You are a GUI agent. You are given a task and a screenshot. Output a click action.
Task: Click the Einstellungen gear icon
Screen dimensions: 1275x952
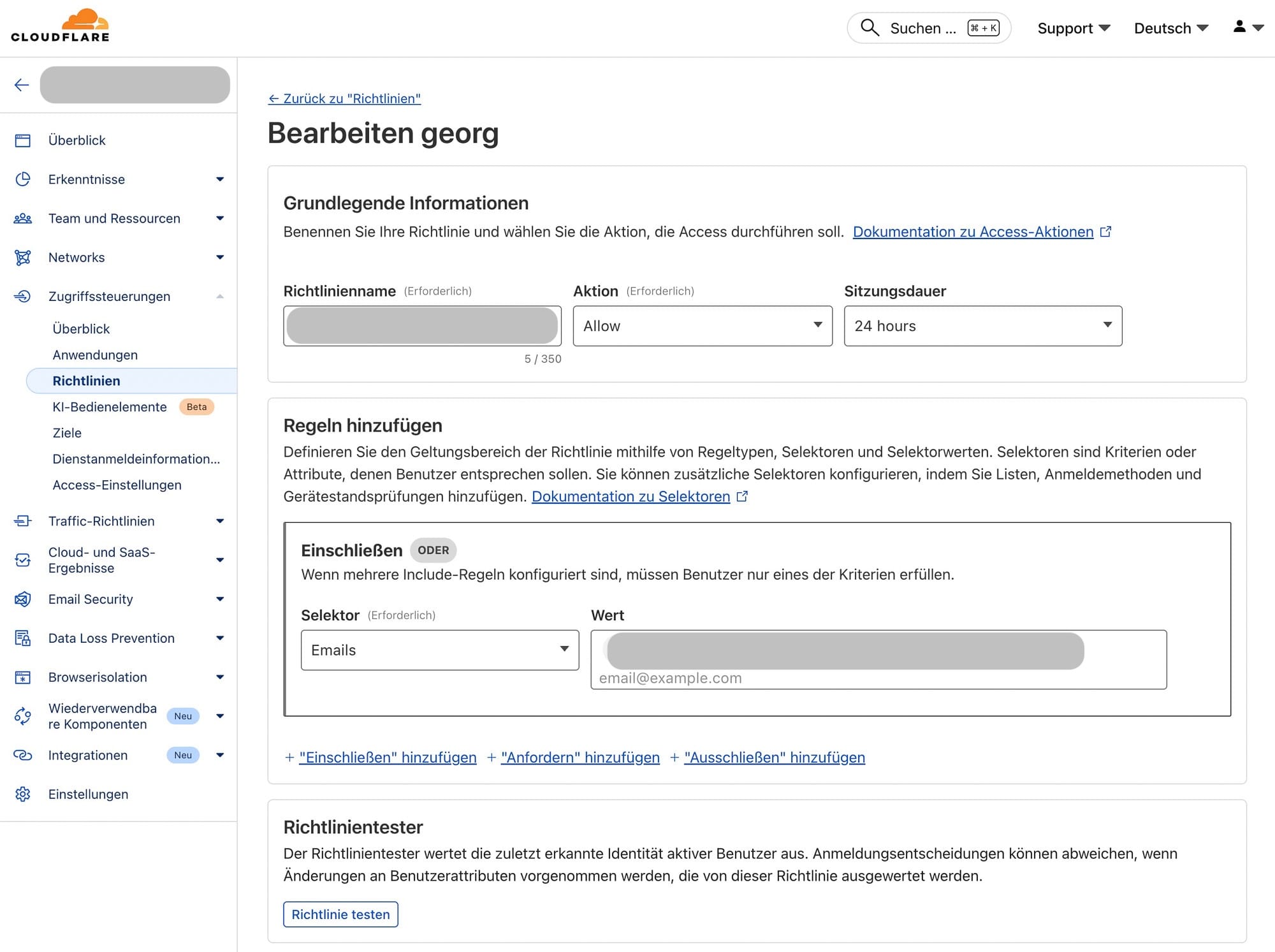click(23, 795)
